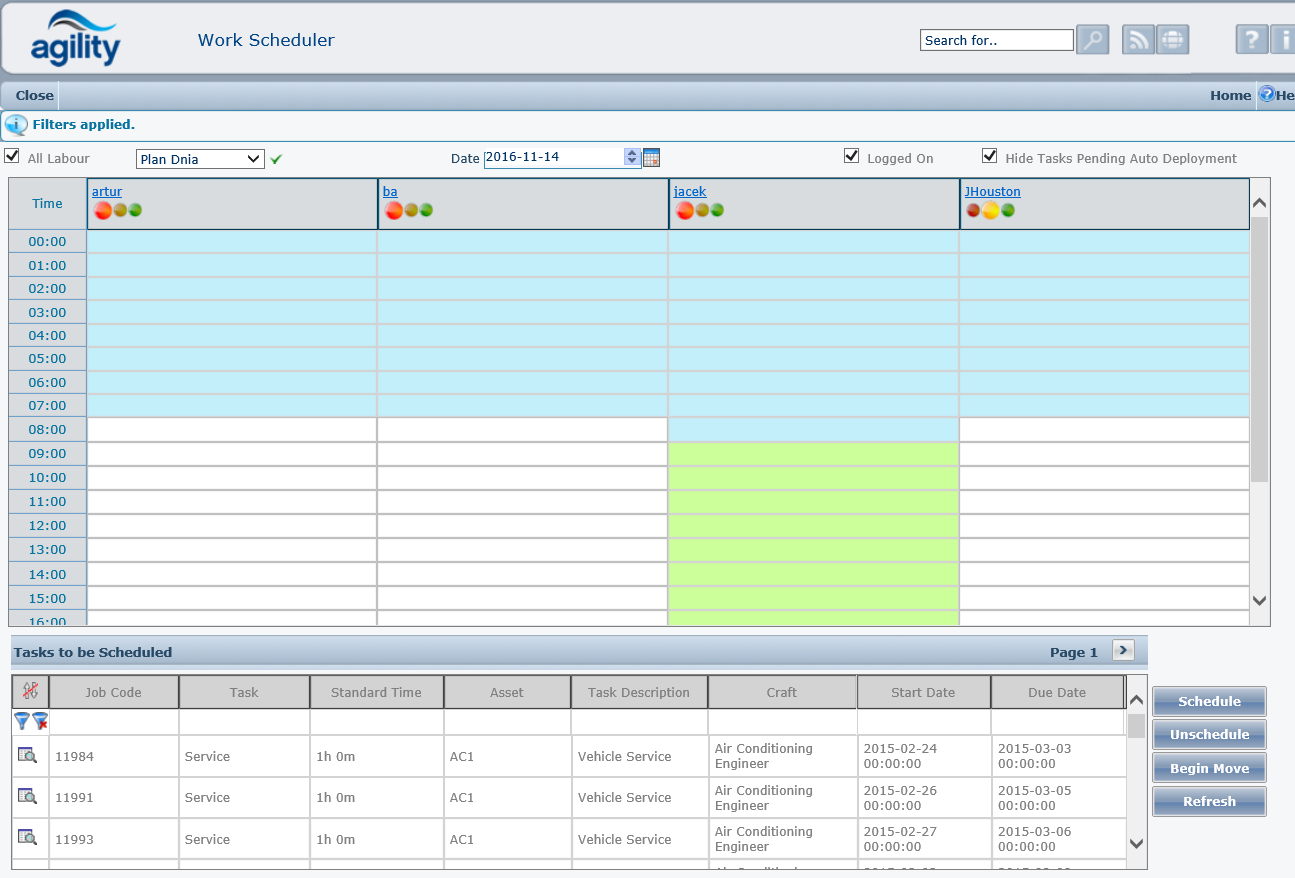Open the RSS feed icon
This screenshot has width=1295, height=878.
click(1138, 40)
